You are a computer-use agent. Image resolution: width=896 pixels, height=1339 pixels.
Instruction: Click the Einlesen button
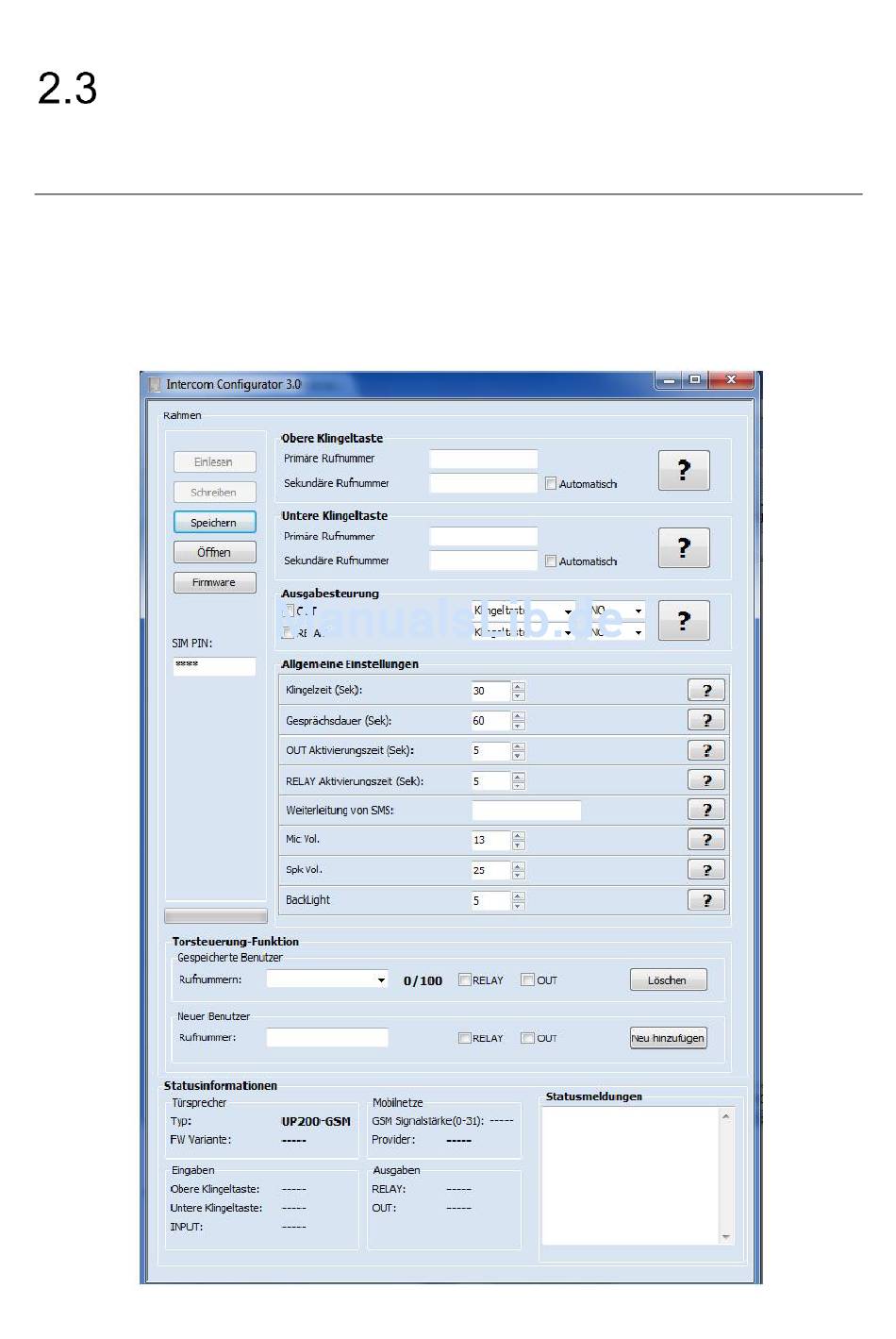pos(214,462)
